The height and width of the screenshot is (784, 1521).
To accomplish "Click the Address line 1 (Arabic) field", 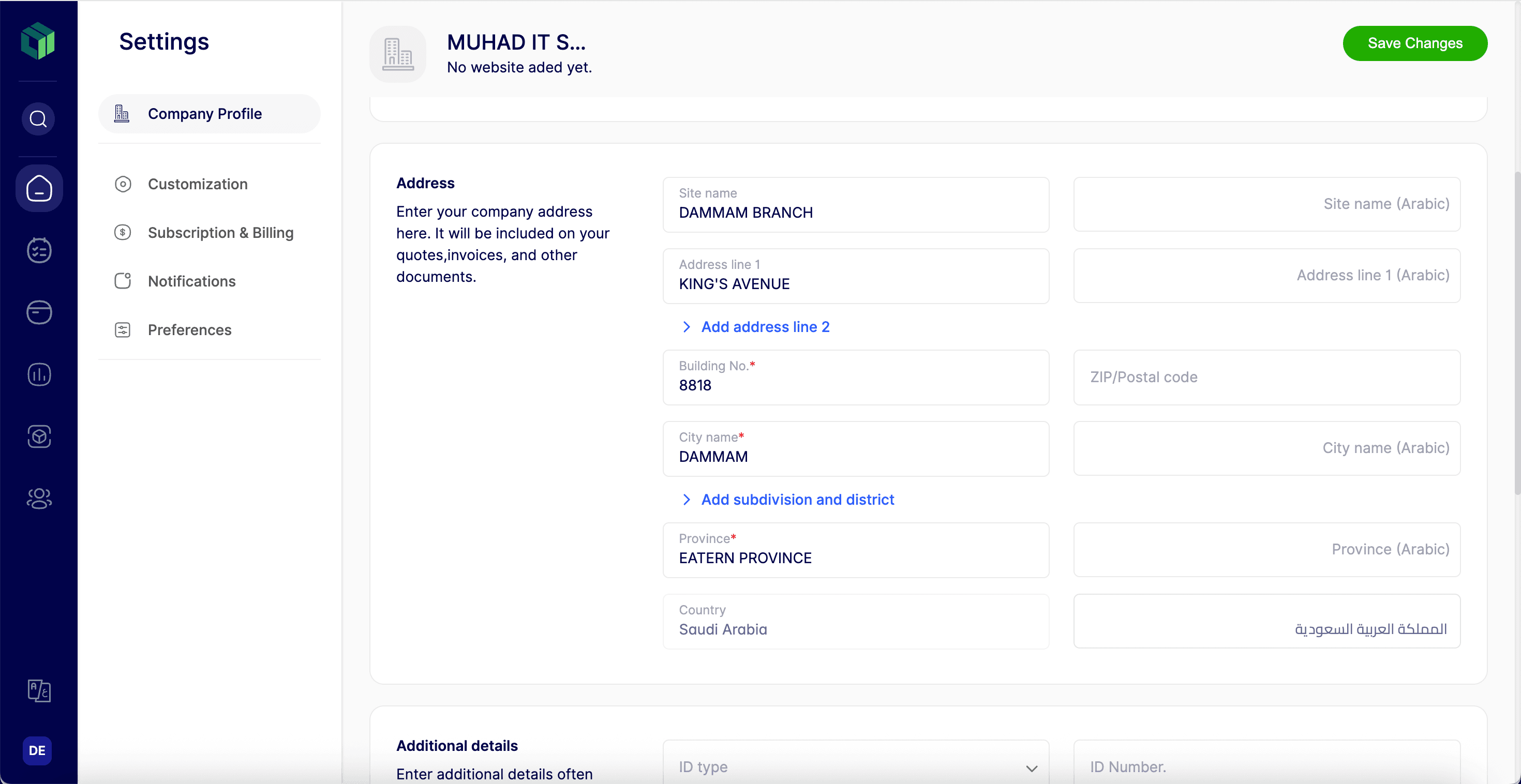I will coord(1266,276).
